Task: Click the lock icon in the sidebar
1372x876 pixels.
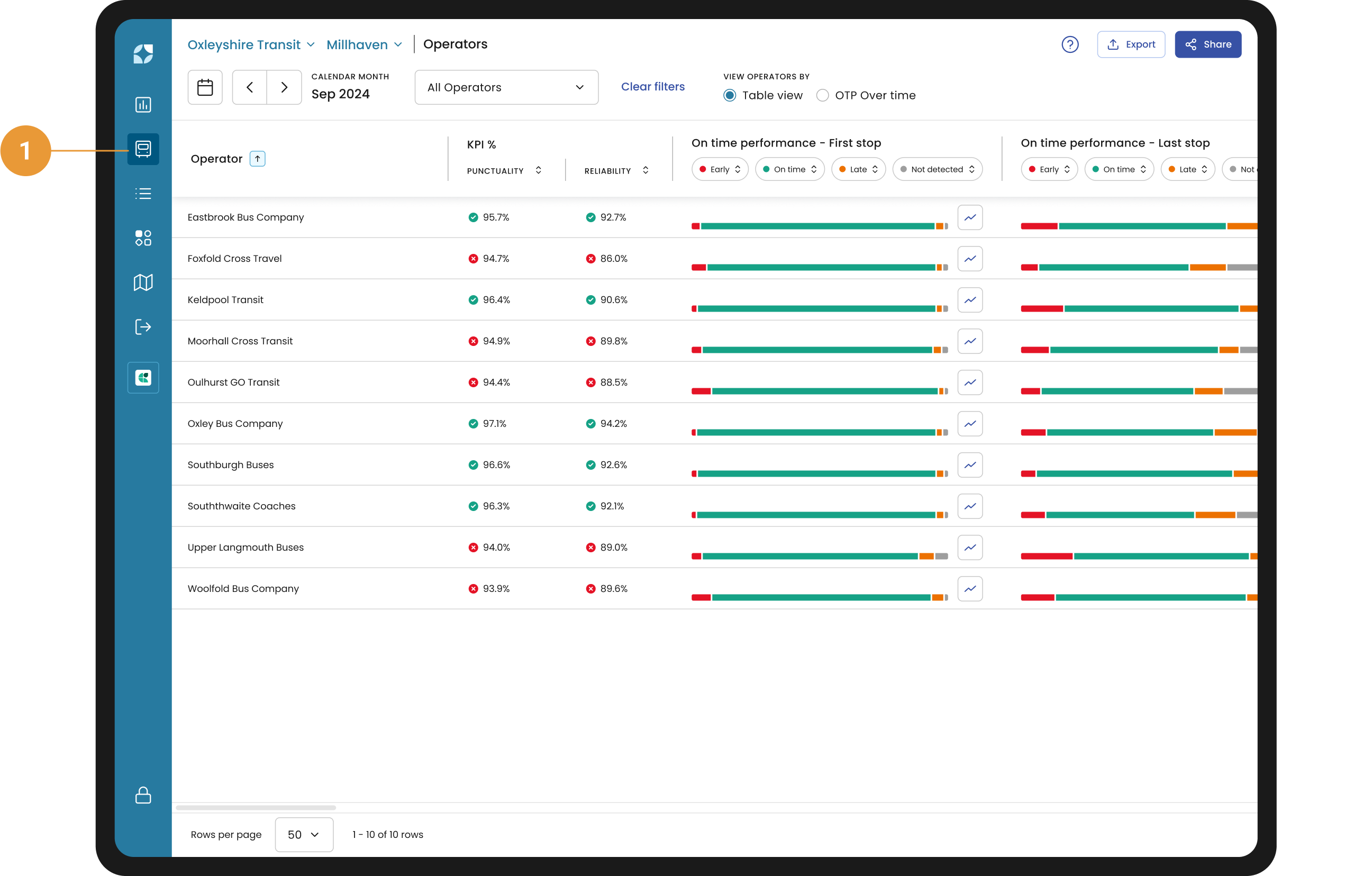Action: pos(143,795)
